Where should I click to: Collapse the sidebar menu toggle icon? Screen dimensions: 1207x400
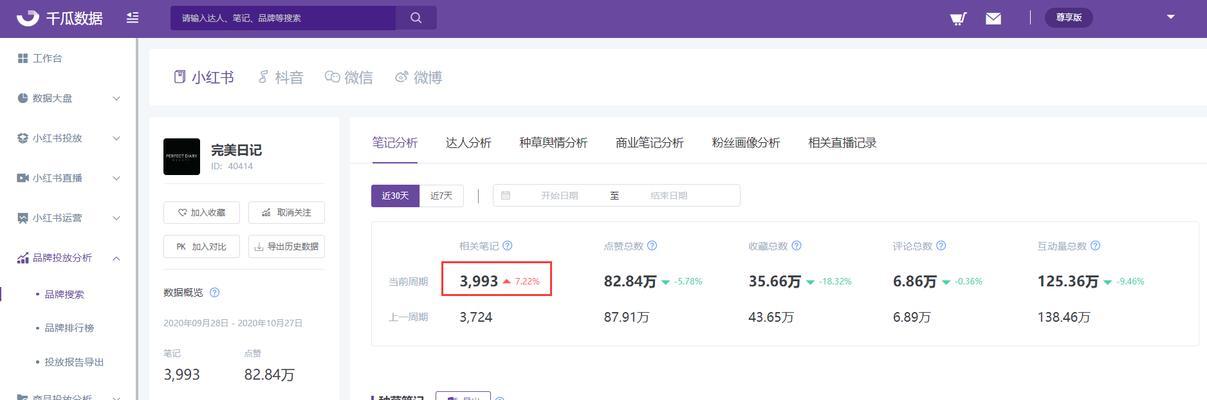[133, 18]
